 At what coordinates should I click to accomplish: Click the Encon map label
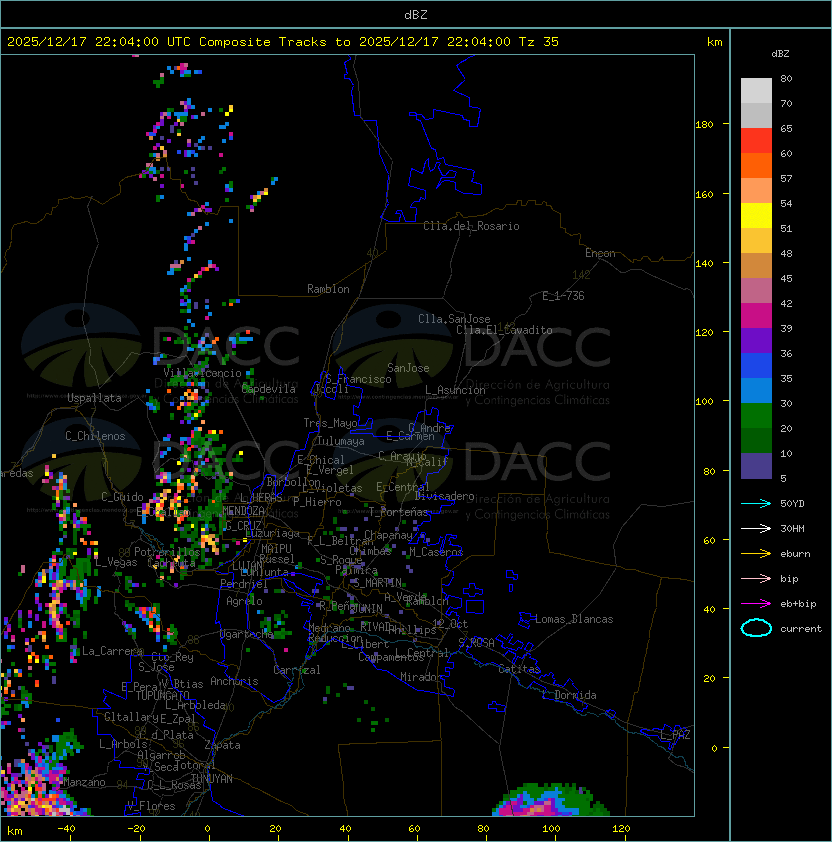(600, 253)
